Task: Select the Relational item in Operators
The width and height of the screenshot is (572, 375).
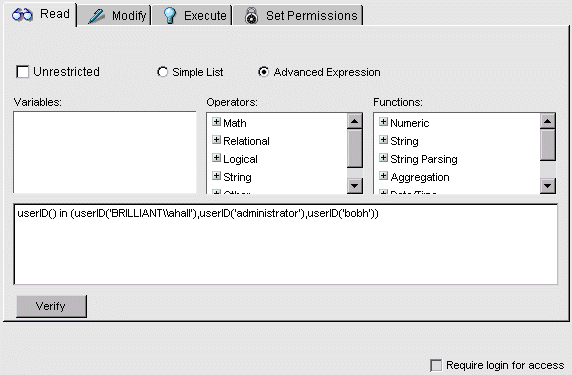Action: click(x=246, y=141)
